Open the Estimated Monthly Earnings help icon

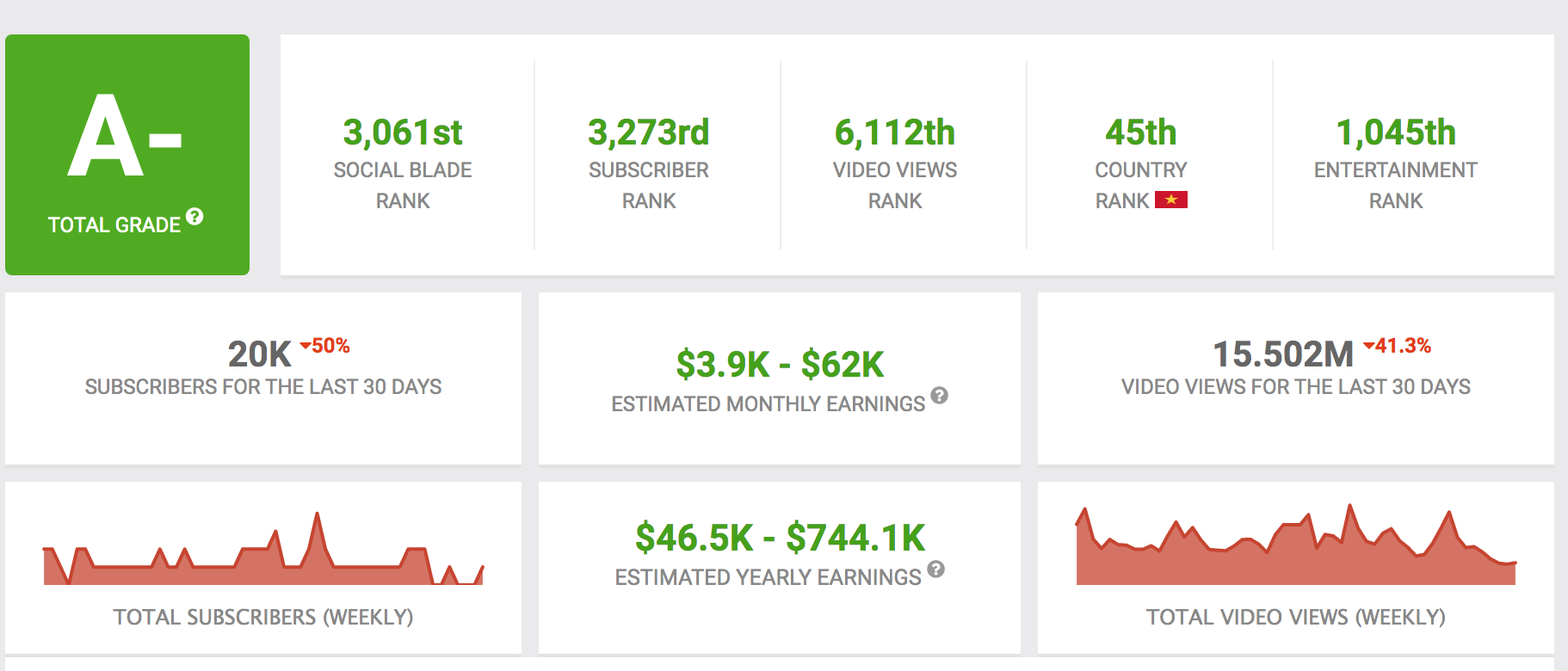[x=940, y=395]
